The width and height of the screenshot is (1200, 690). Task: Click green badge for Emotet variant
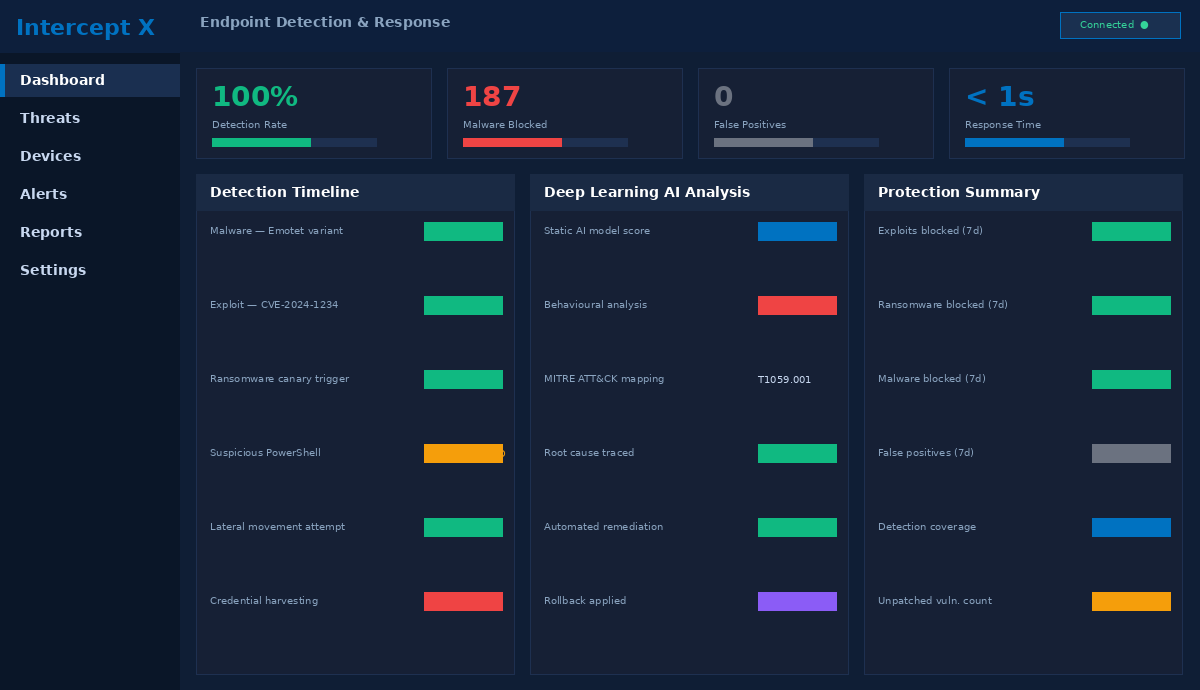pos(463,231)
